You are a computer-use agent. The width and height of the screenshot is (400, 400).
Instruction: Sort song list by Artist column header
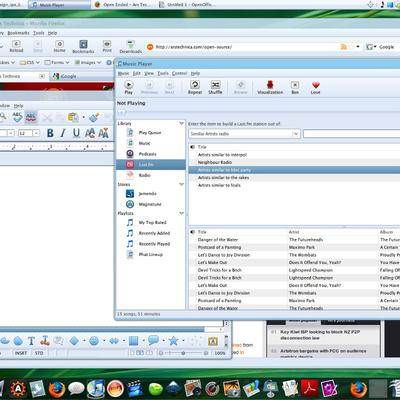[x=333, y=232]
